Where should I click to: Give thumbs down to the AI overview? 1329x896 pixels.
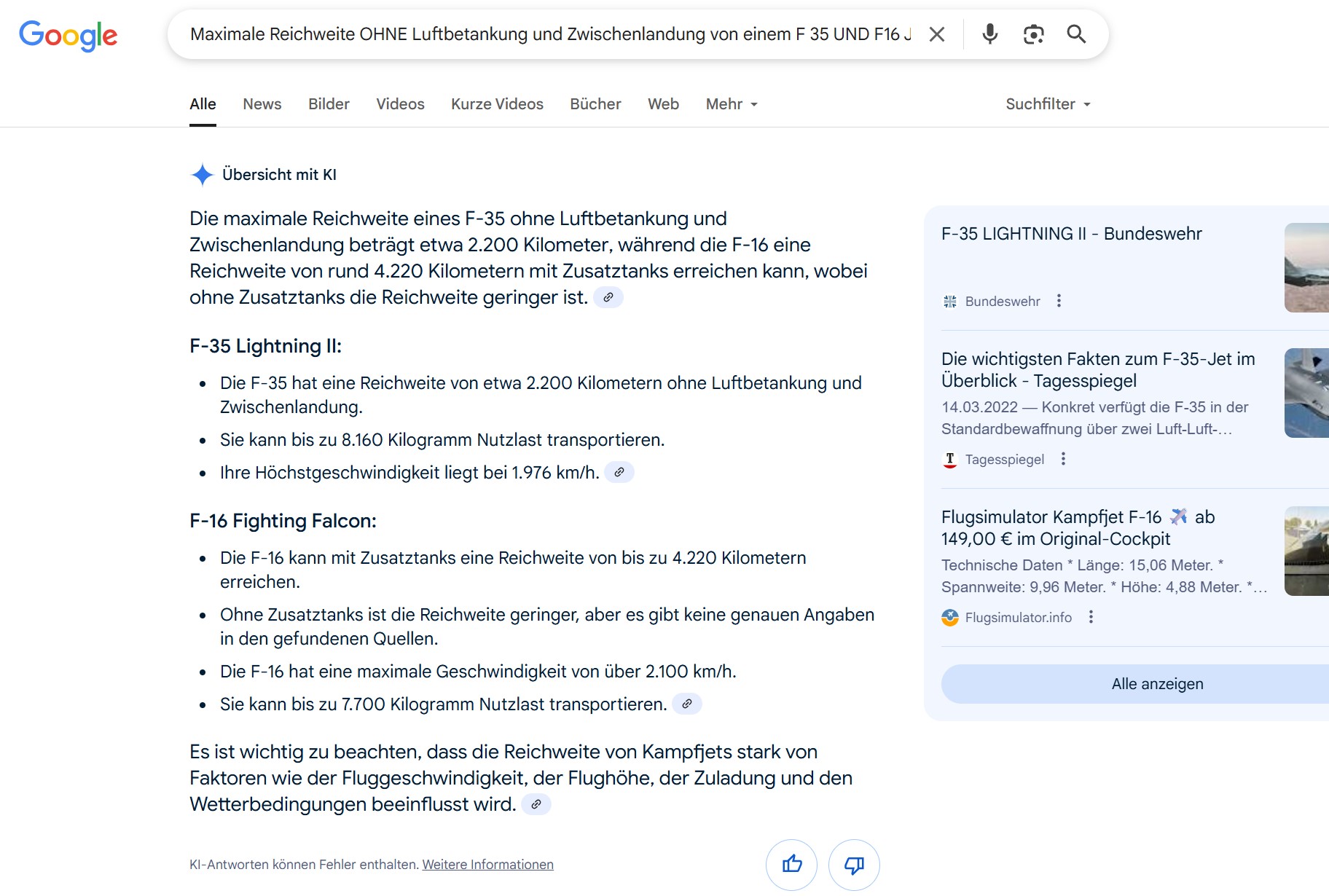[854, 865]
